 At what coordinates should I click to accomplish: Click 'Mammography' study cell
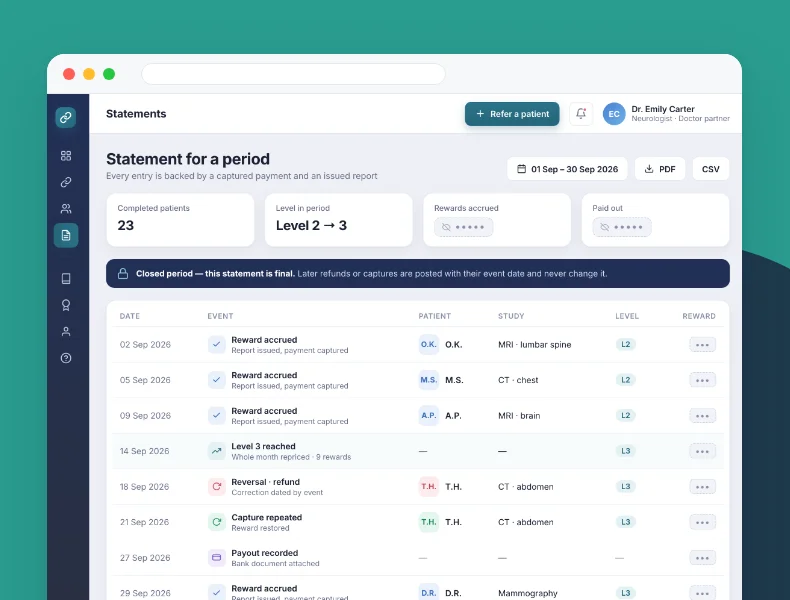[528, 593]
